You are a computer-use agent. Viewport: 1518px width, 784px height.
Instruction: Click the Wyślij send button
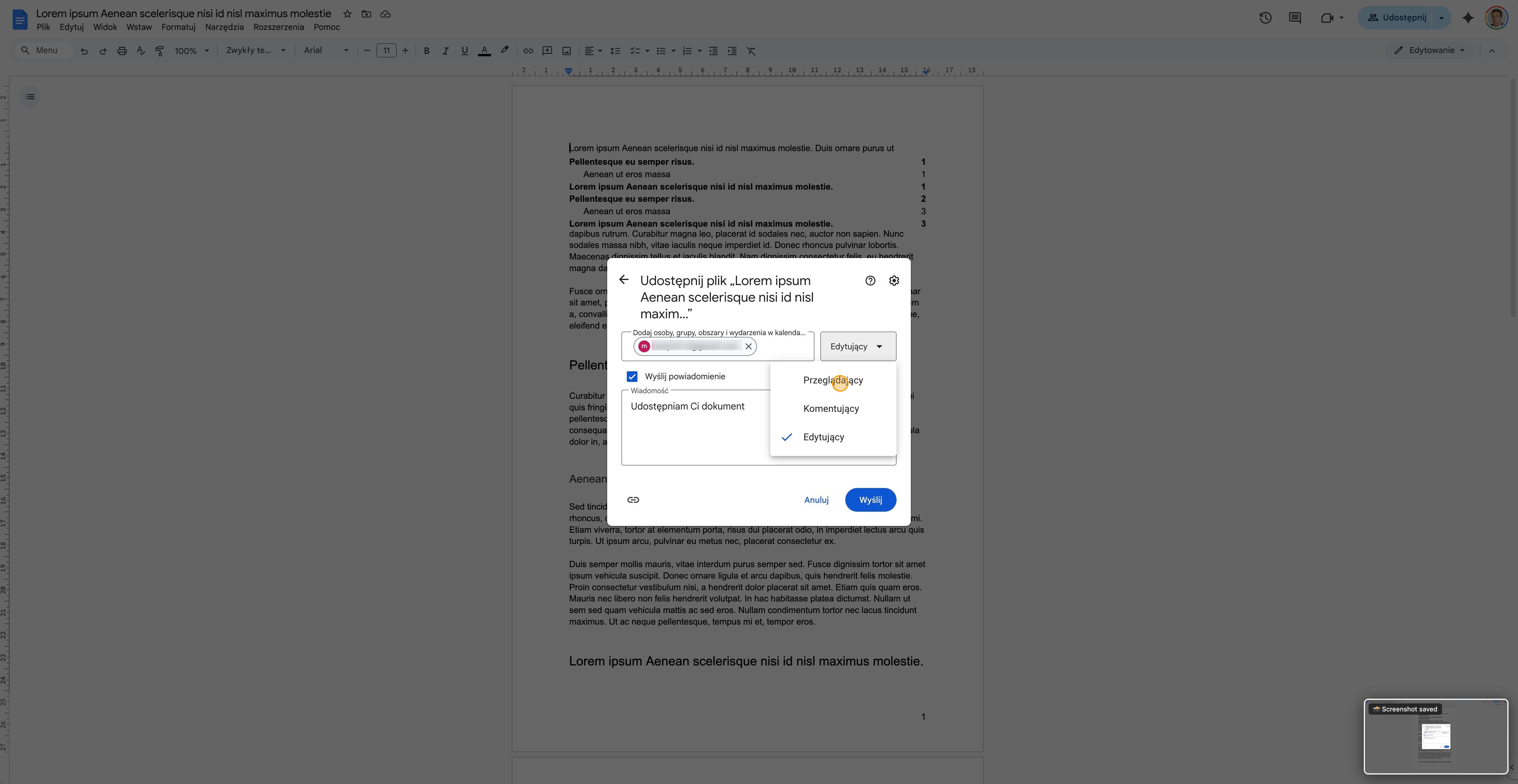point(870,500)
